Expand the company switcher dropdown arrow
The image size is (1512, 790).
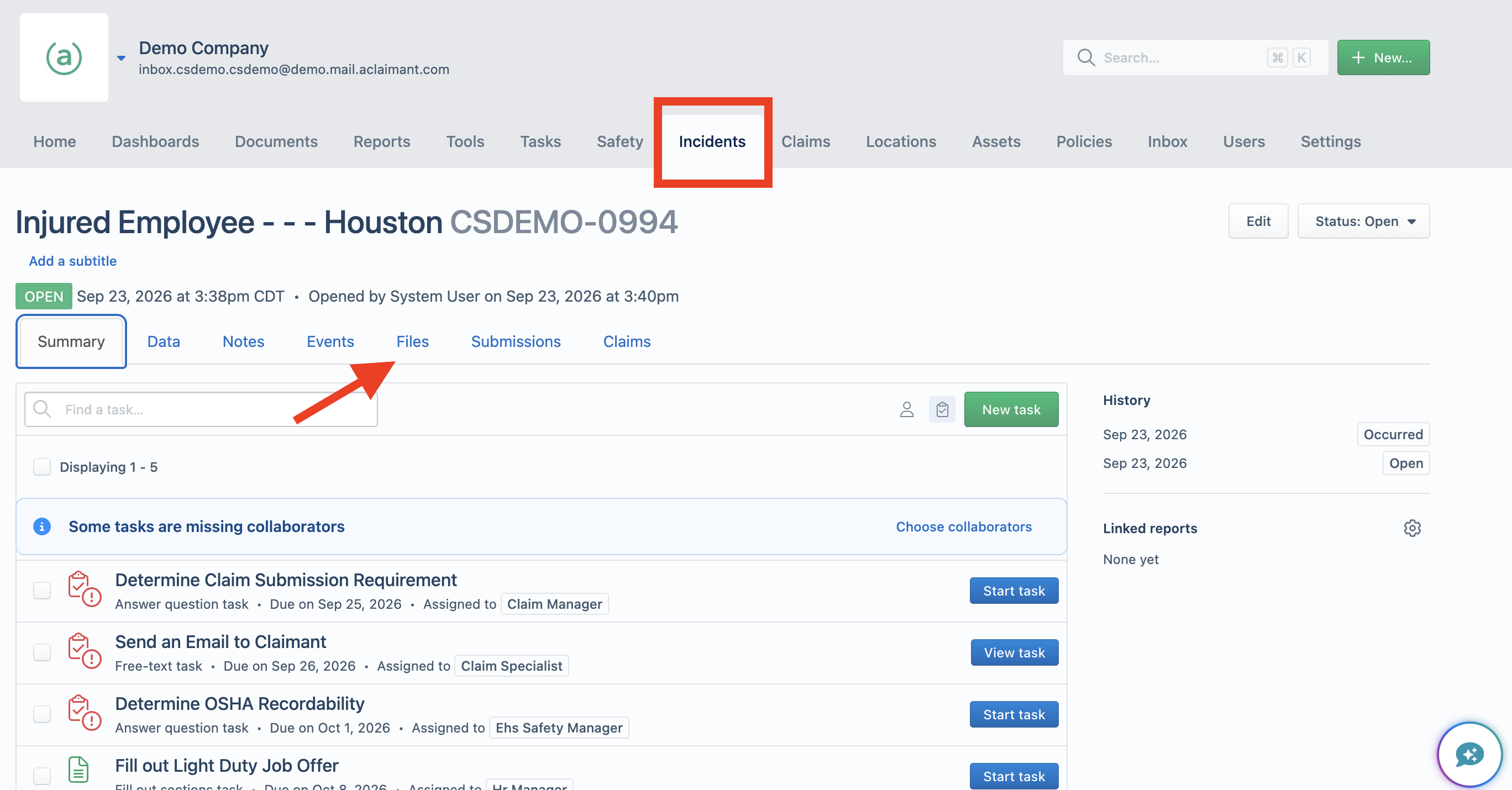[x=122, y=58]
